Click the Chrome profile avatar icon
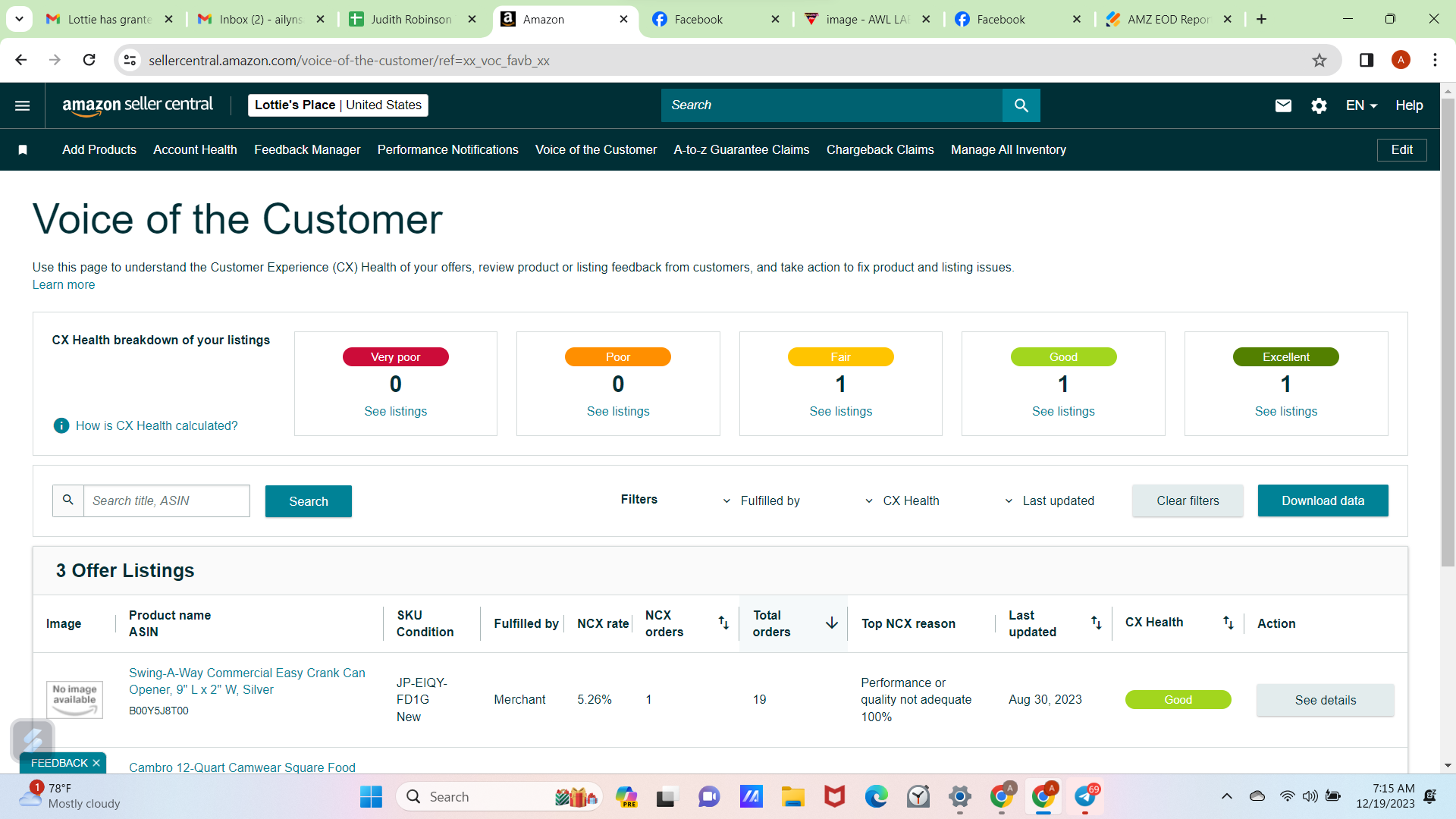Viewport: 1456px width, 819px height. pyautogui.click(x=1401, y=60)
